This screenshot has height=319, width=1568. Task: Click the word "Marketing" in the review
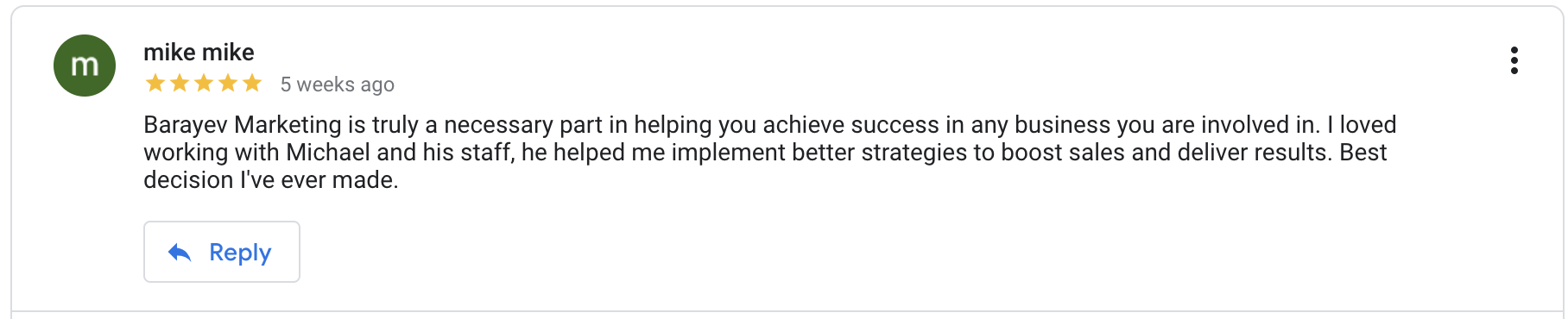point(288,125)
